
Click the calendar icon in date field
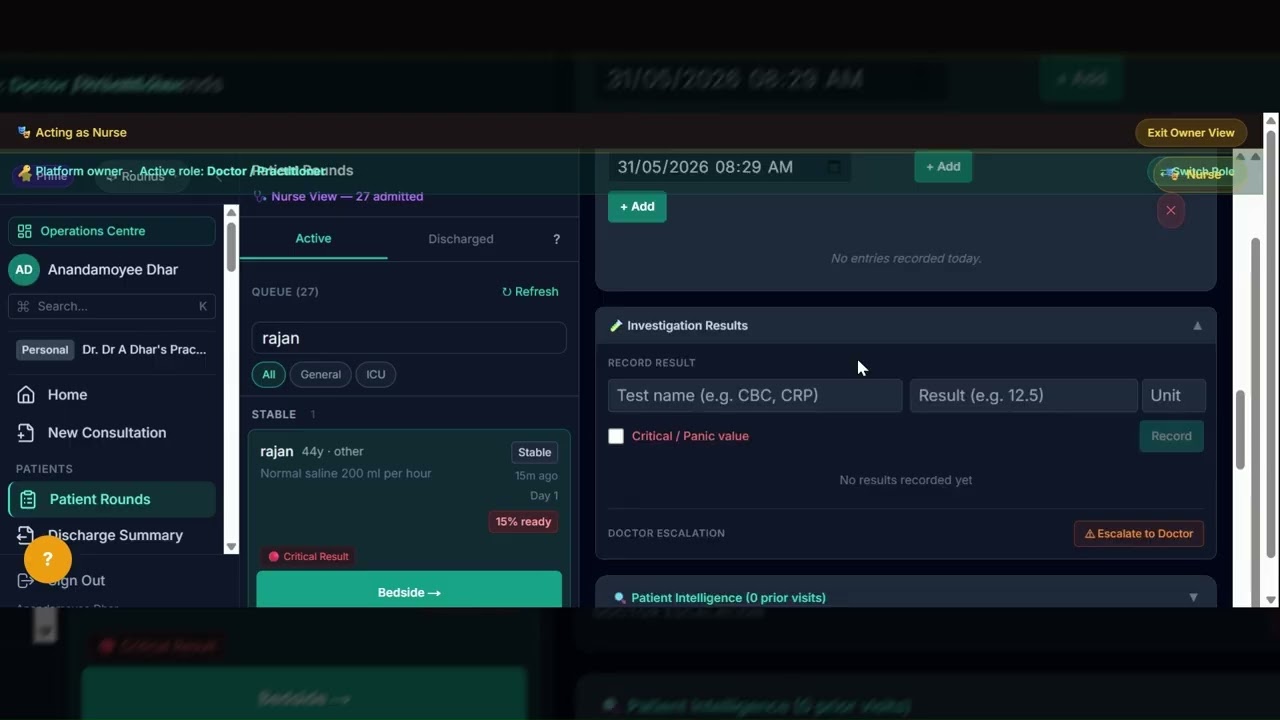834,167
